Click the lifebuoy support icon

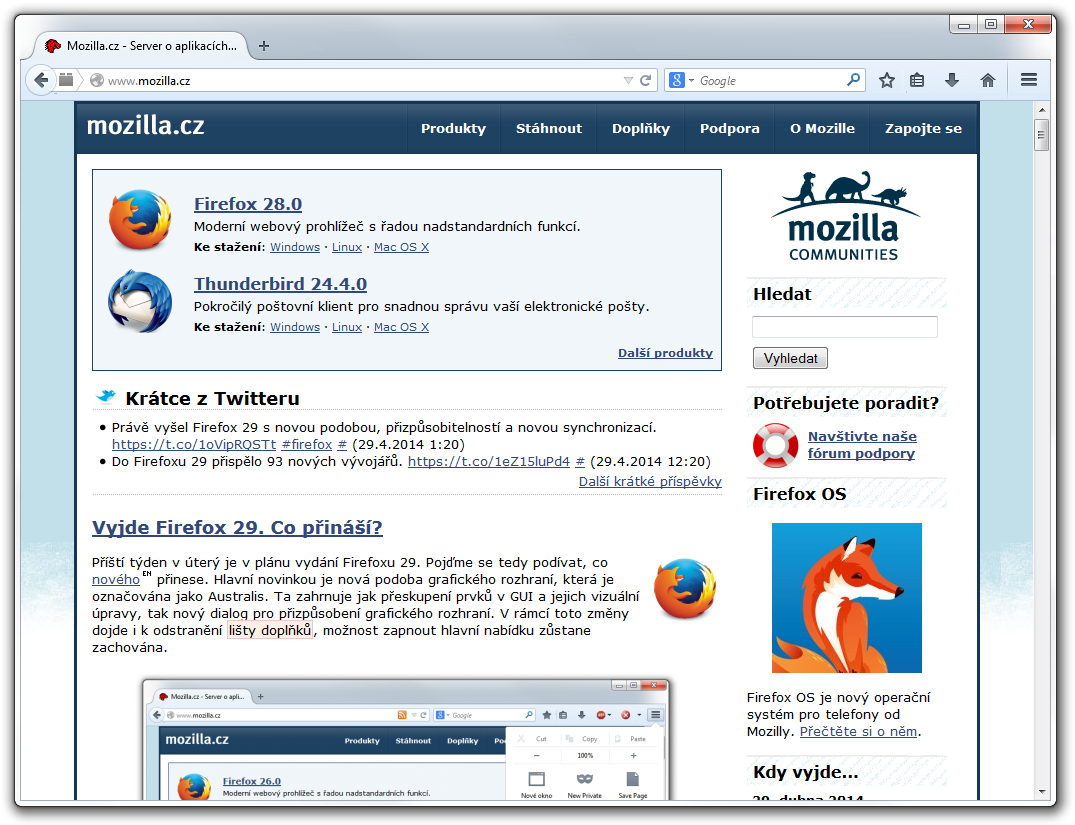[775, 446]
